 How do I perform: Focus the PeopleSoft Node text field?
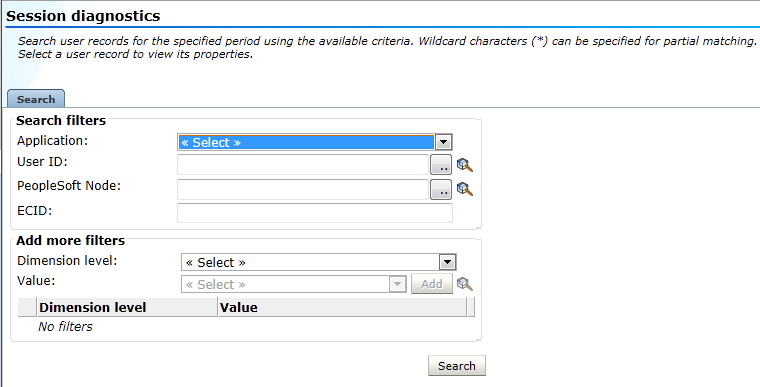click(x=303, y=190)
